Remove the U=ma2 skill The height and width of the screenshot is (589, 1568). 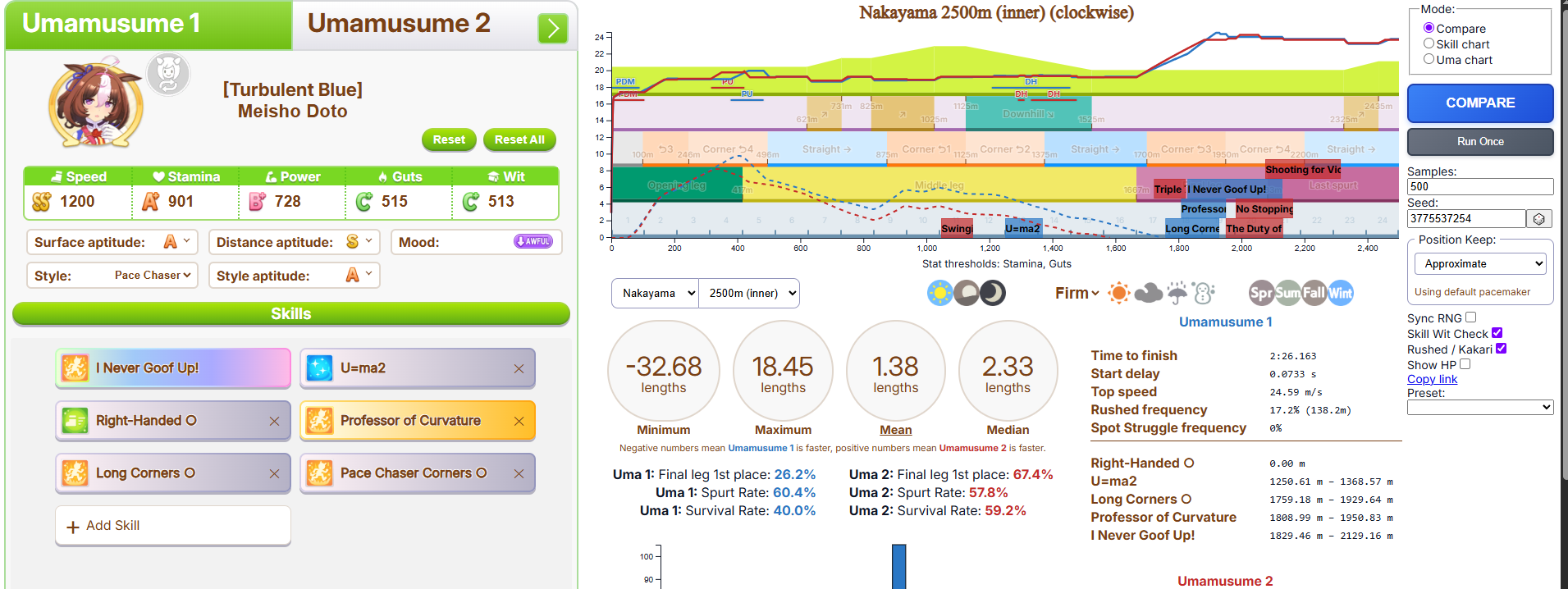[x=519, y=368]
